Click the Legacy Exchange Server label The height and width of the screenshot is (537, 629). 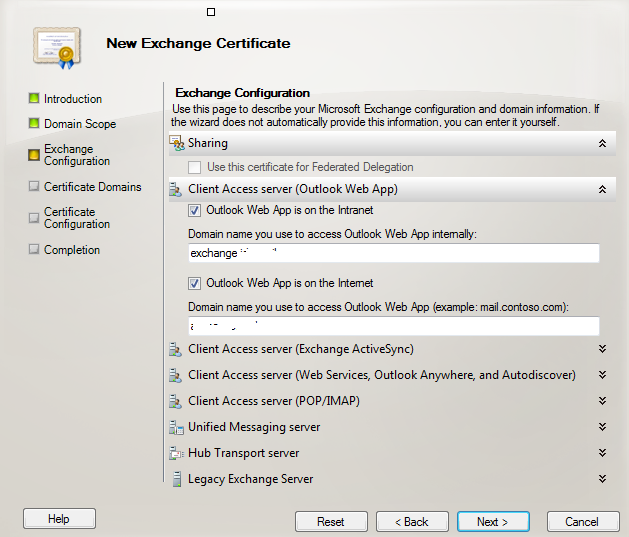tap(250, 479)
